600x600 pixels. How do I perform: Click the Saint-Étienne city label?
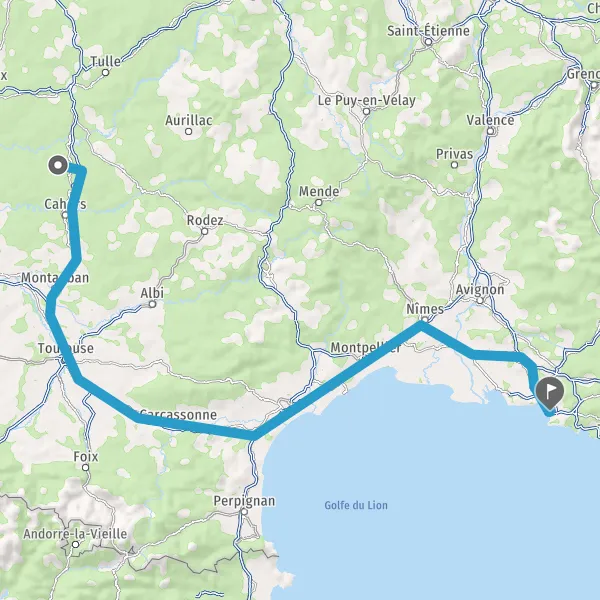(428, 31)
